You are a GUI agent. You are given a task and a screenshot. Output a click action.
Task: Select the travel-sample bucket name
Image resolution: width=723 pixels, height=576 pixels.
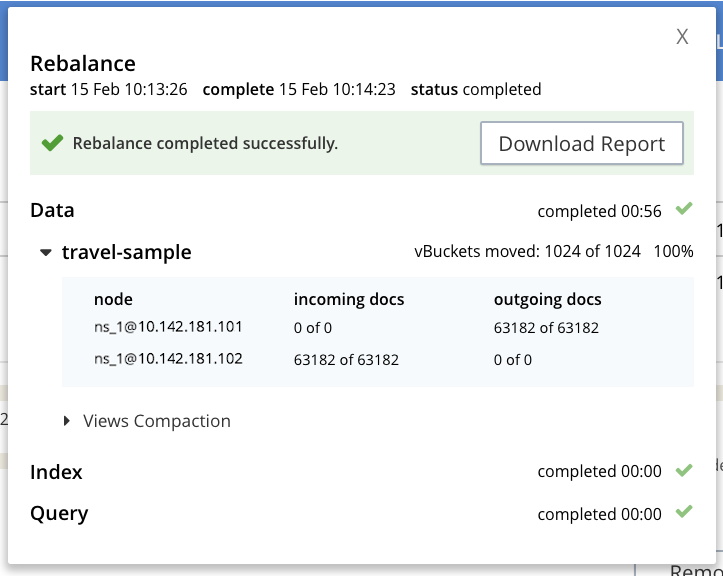(126, 252)
